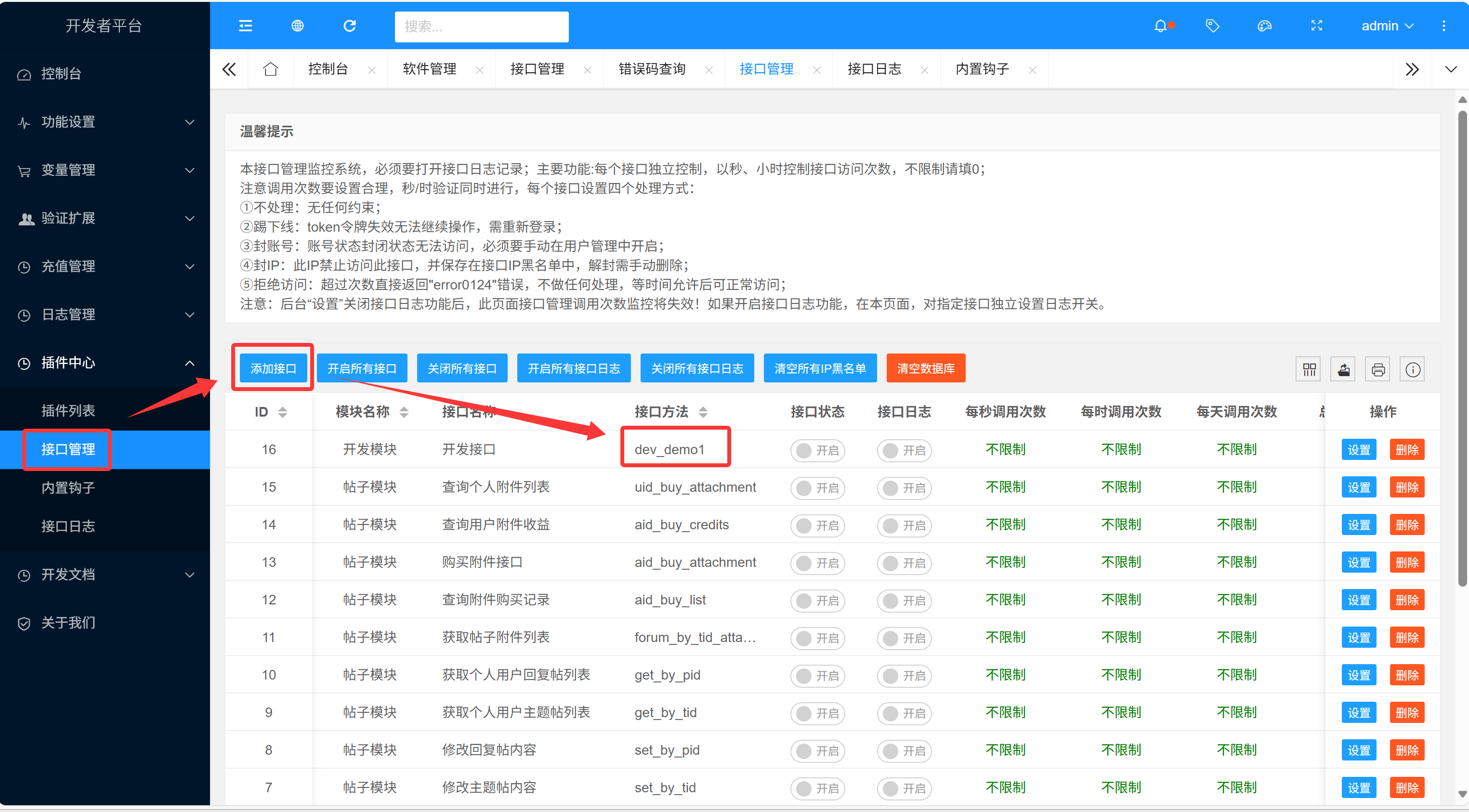Viewport: 1469px width, 812px height.
Task: Toggle interface log switch for uid_buy_attachment
Action: (903, 487)
